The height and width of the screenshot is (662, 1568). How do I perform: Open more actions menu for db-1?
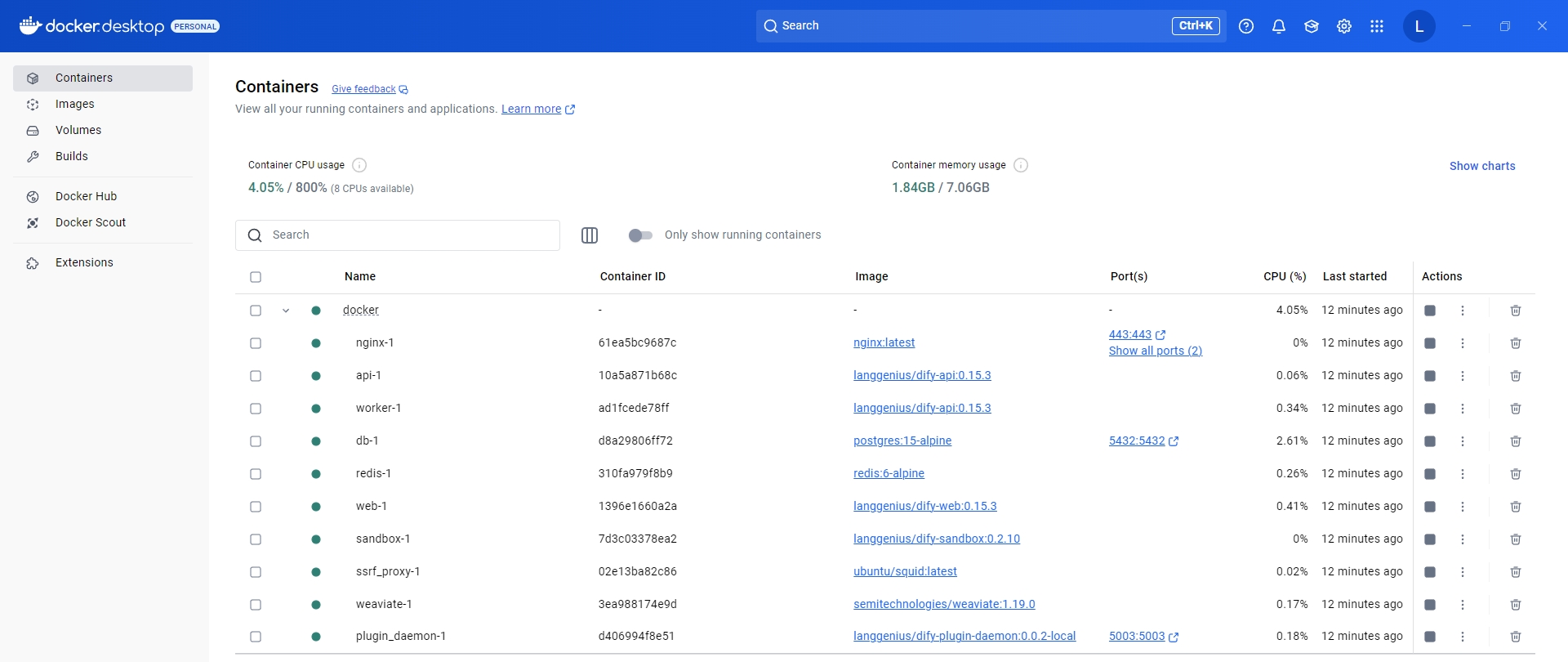pyautogui.click(x=1463, y=441)
